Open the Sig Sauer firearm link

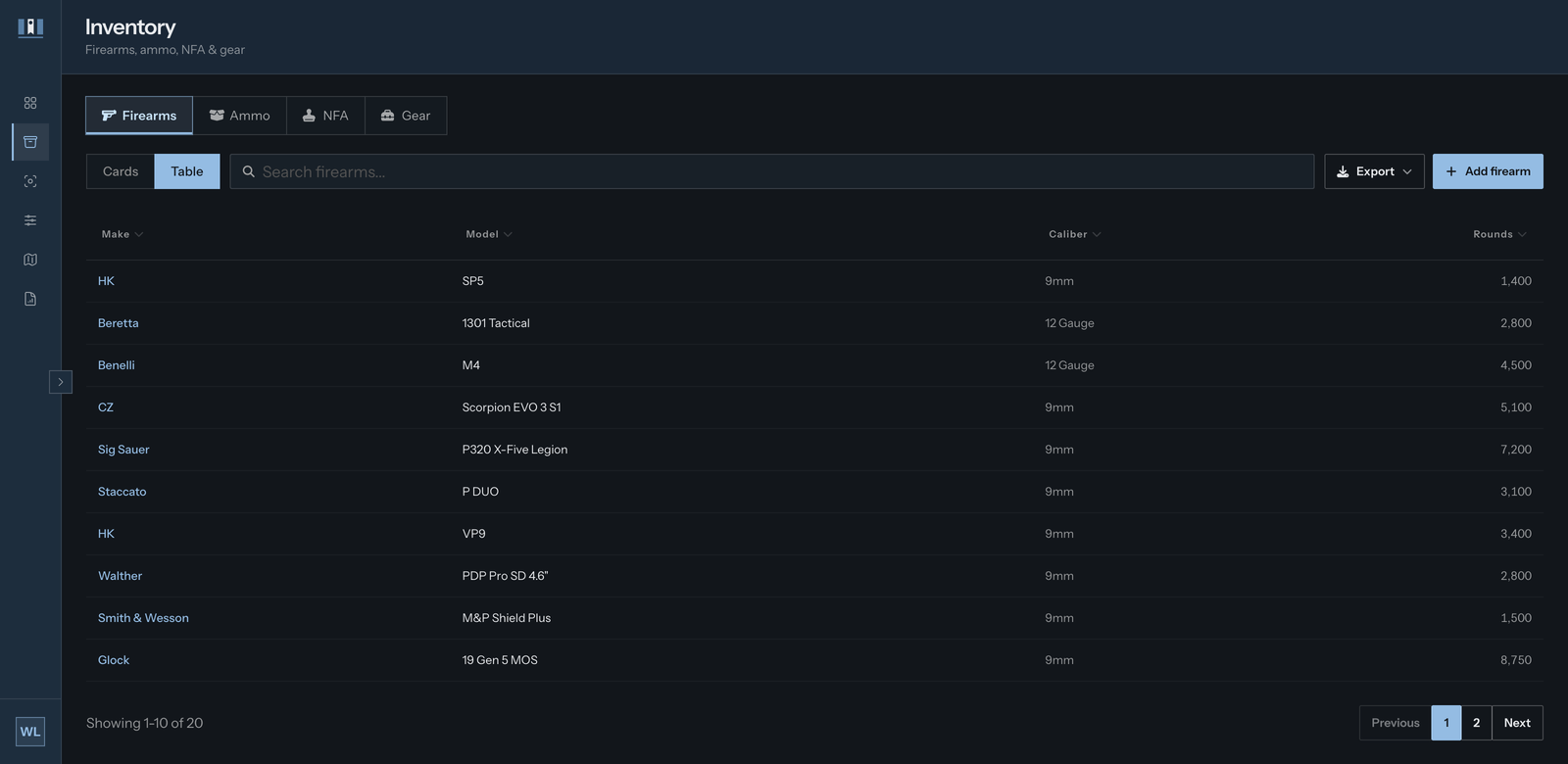(123, 450)
